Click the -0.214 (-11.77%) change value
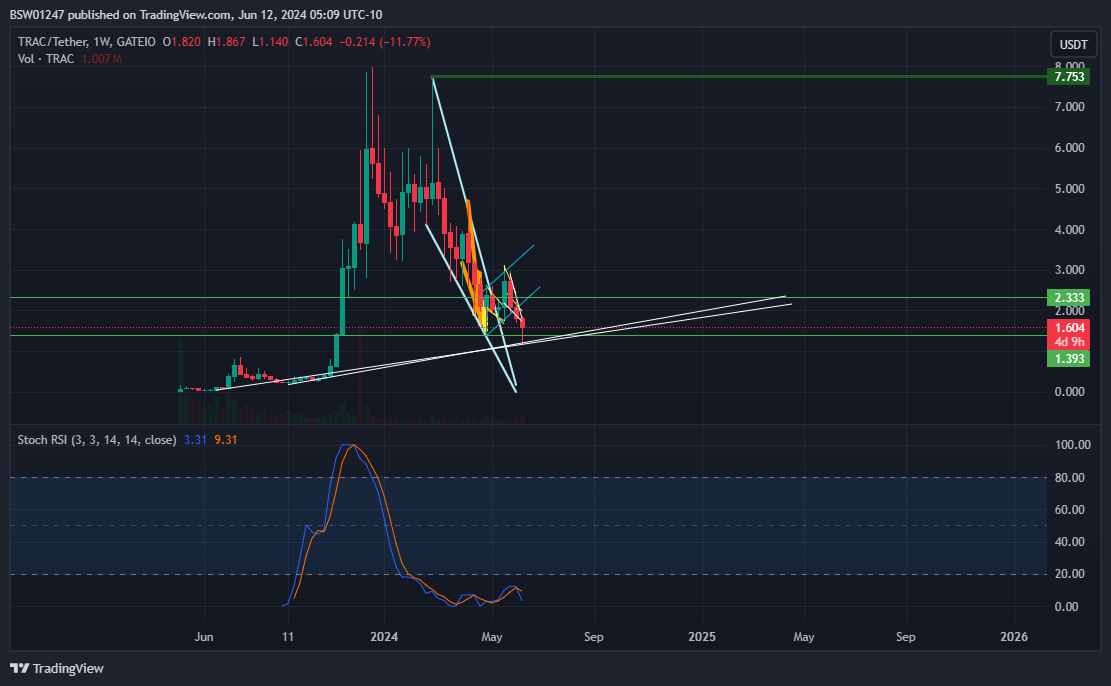The height and width of the screenshot is (686, 1111). click(385, 42)
